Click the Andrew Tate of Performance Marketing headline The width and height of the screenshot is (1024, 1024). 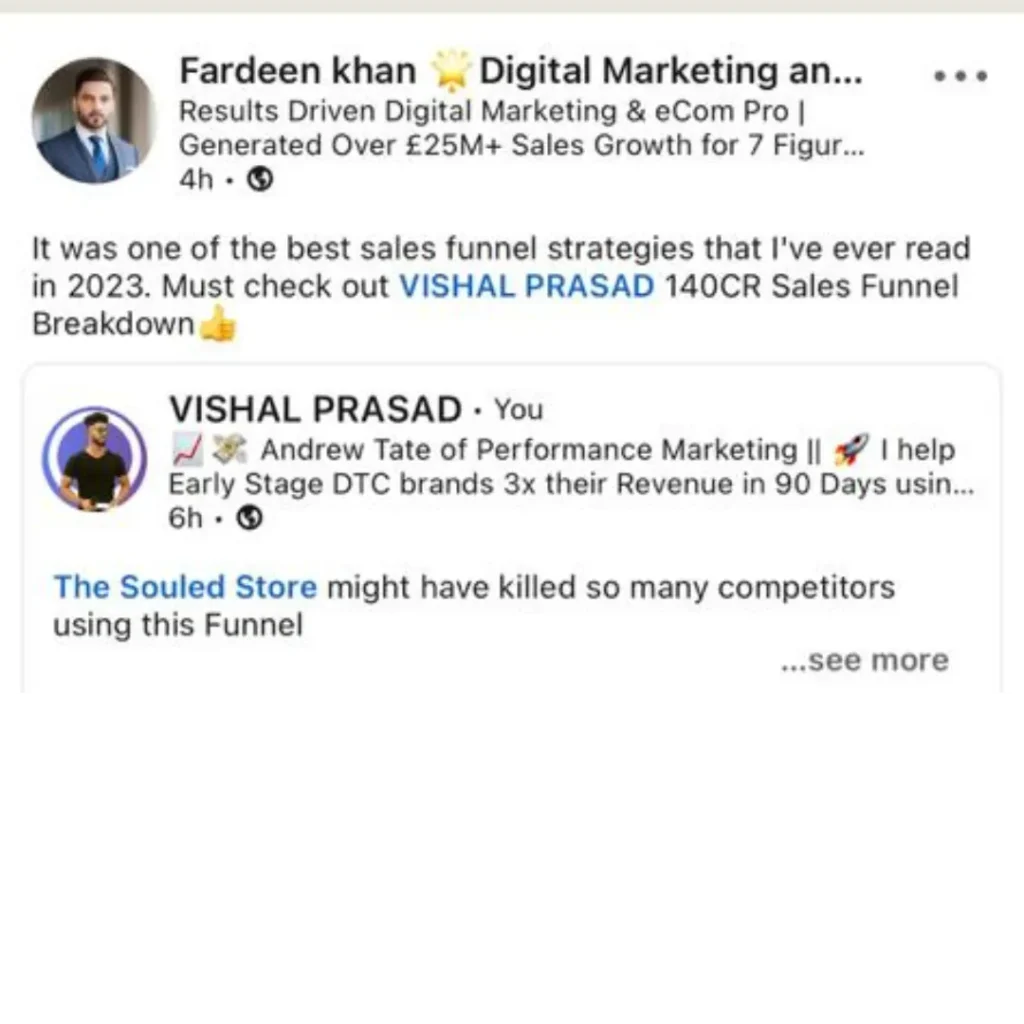click(571, 467)
